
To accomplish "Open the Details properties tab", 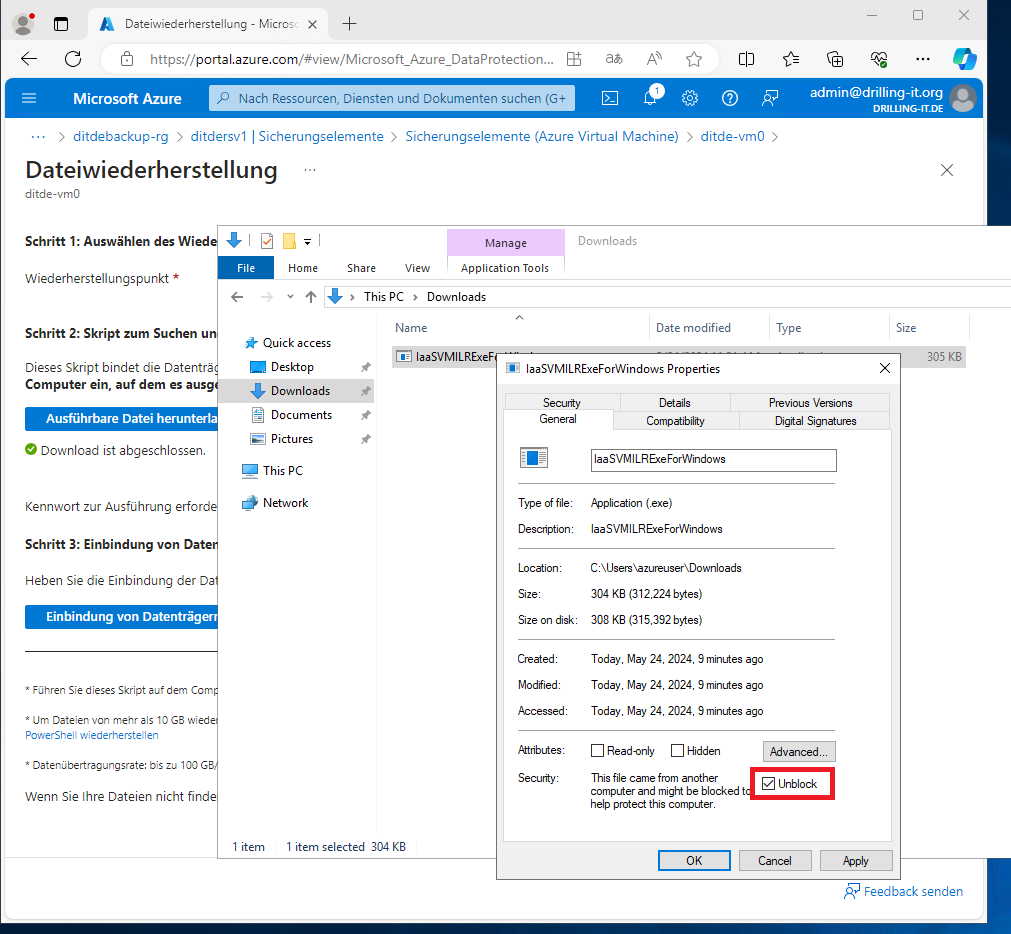I will point(674,402).
